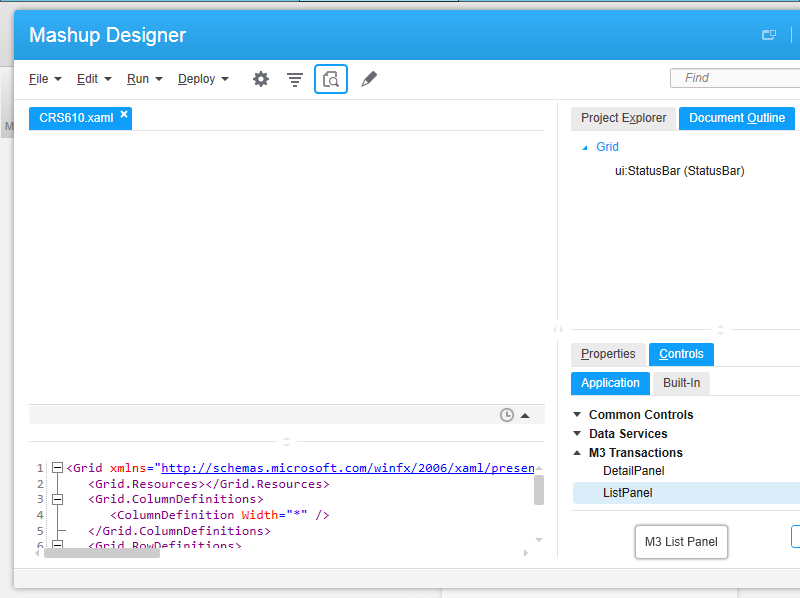Click the pencil edit toolbar icon
This screenshot has width=800, height=598.
point(369,79)
